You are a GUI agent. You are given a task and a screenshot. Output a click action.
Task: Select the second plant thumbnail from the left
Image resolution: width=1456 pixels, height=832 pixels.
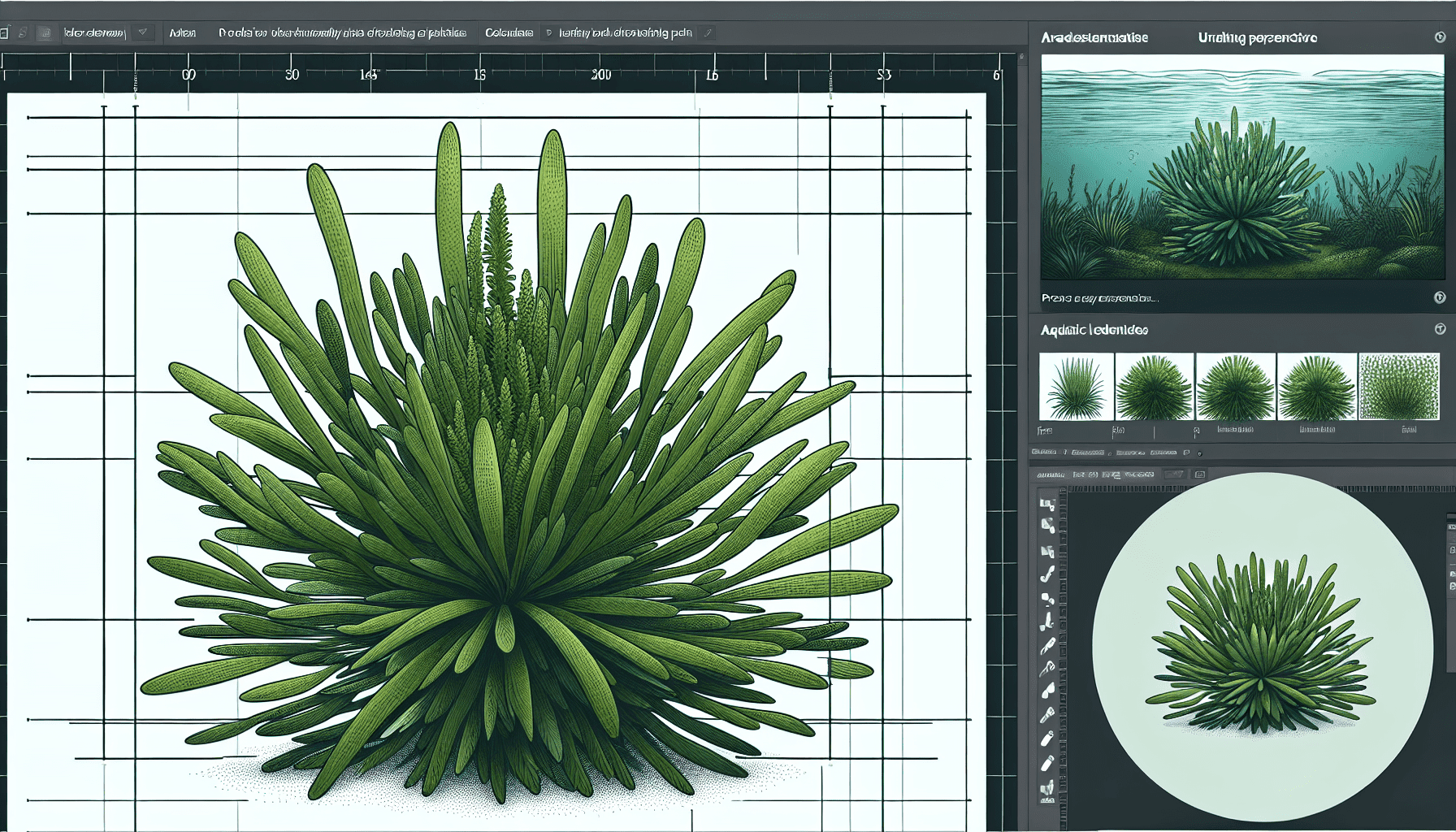[1155, 387]
